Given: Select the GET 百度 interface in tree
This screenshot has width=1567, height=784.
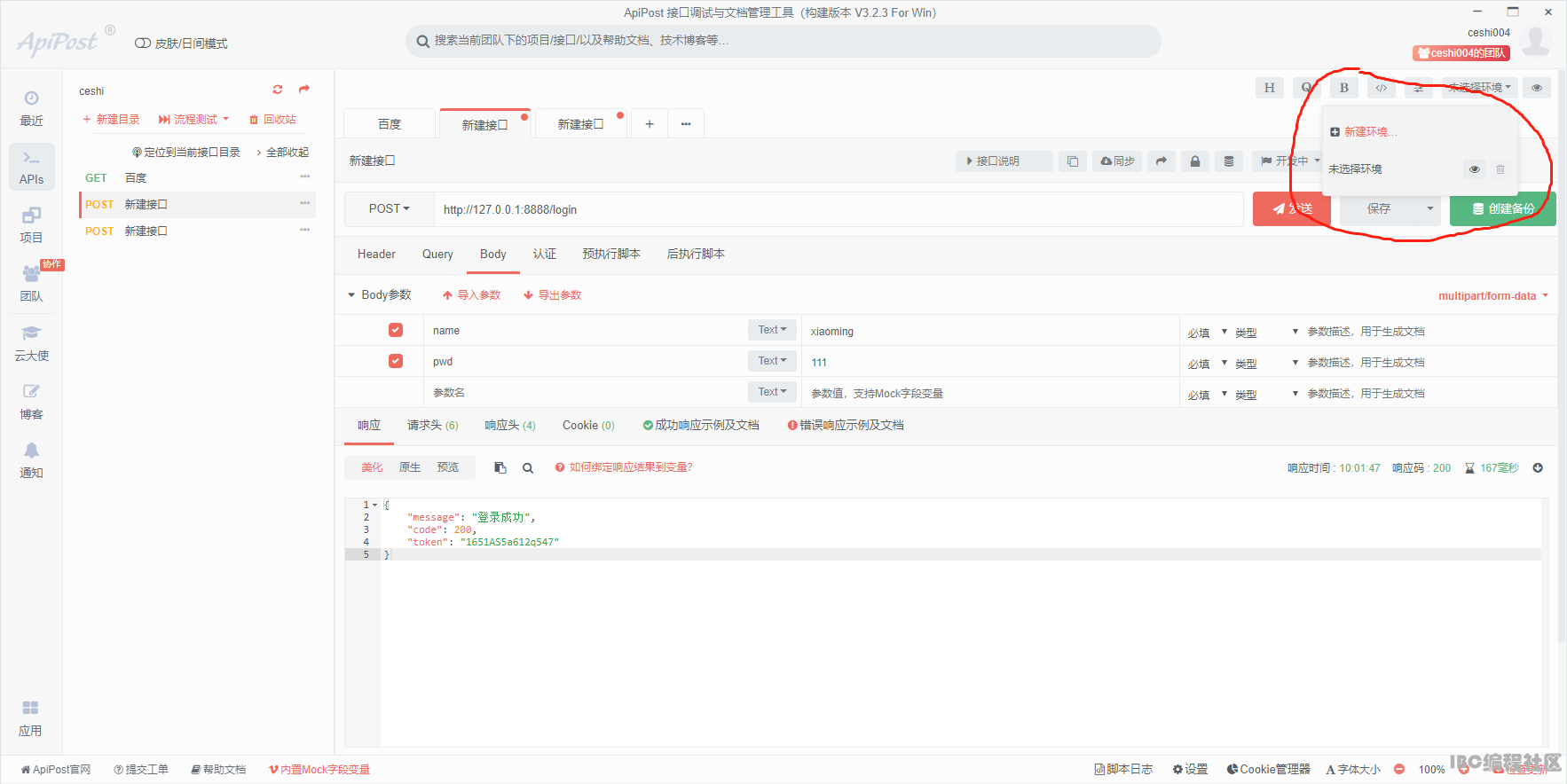Looking at the screenshot, I should pos(197,178).
